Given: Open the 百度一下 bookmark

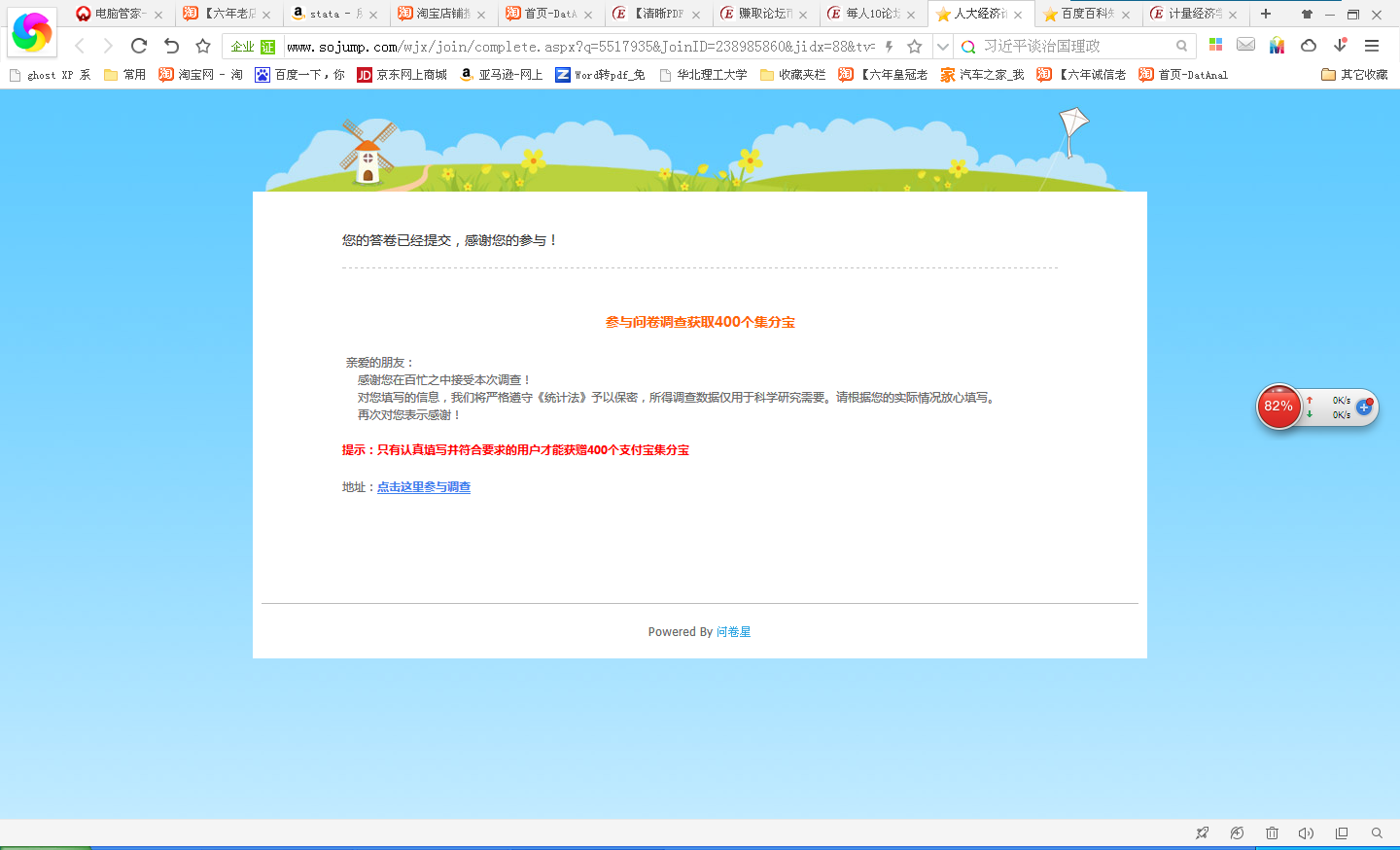Looking at the screenshot, I should [299, 75].
